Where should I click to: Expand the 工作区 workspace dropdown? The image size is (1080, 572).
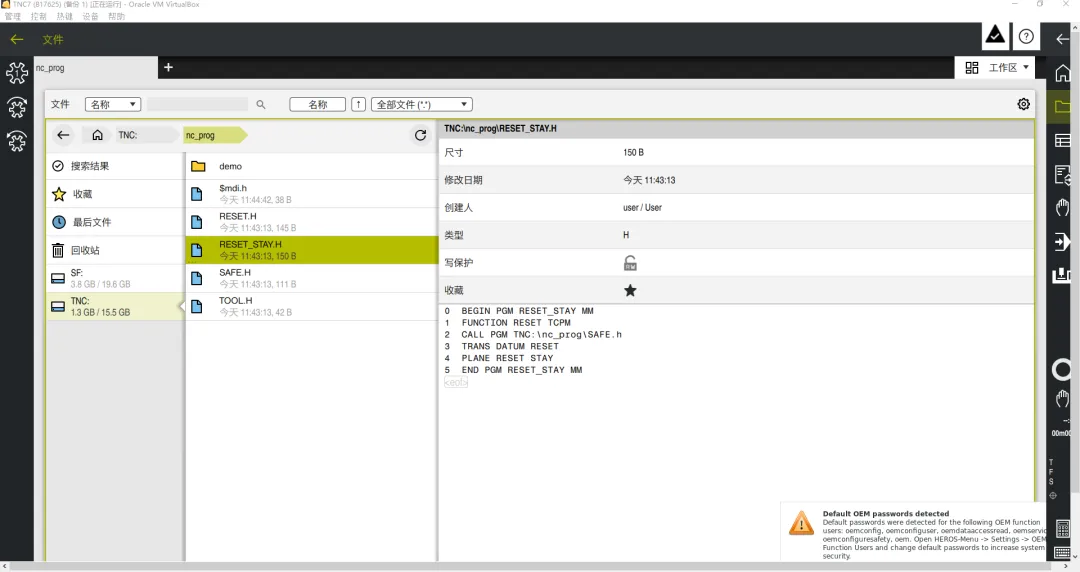click(997, 68)
